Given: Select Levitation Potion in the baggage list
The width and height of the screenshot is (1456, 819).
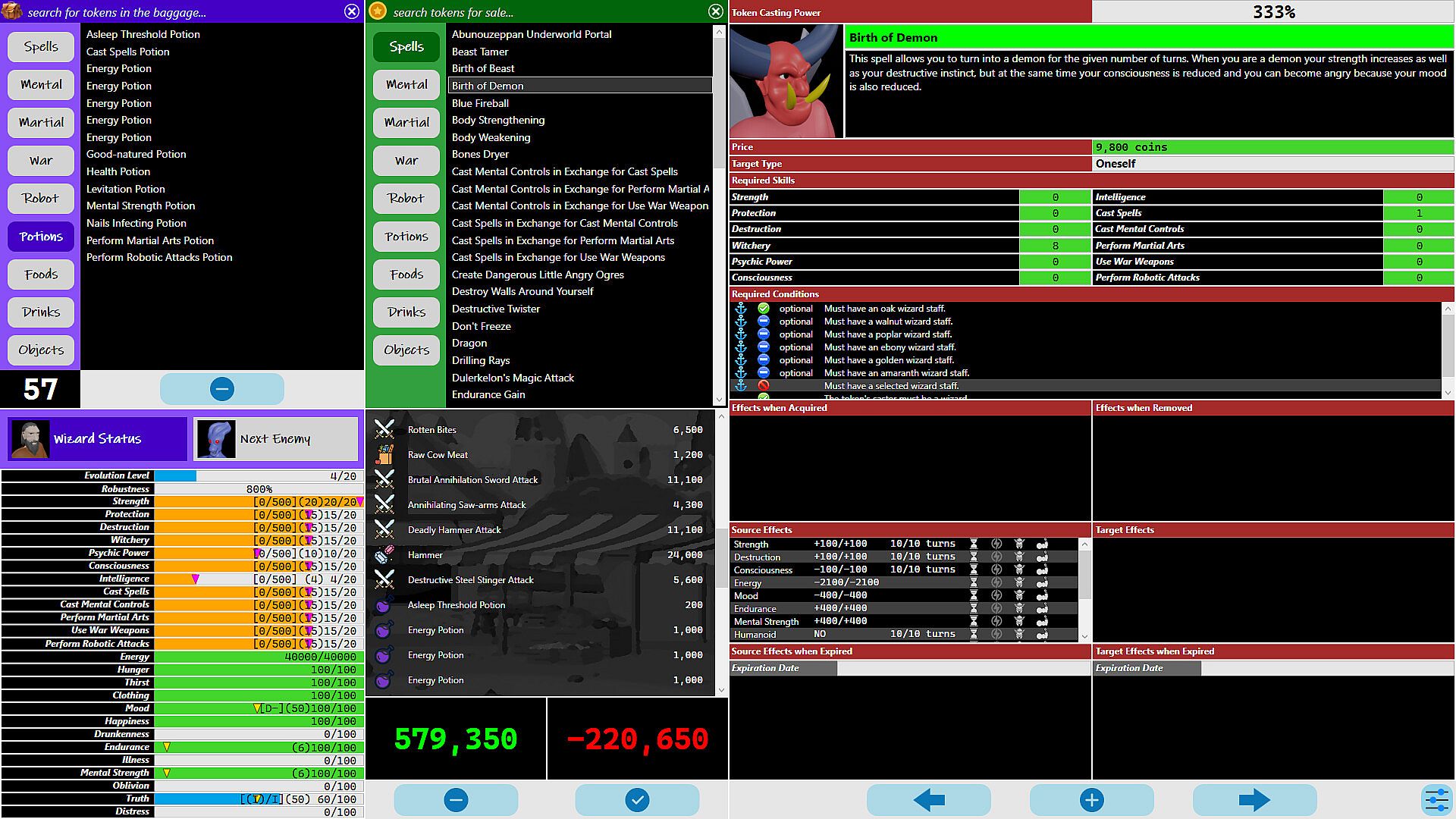Looking at the screenshot, I should pos(126,189).
